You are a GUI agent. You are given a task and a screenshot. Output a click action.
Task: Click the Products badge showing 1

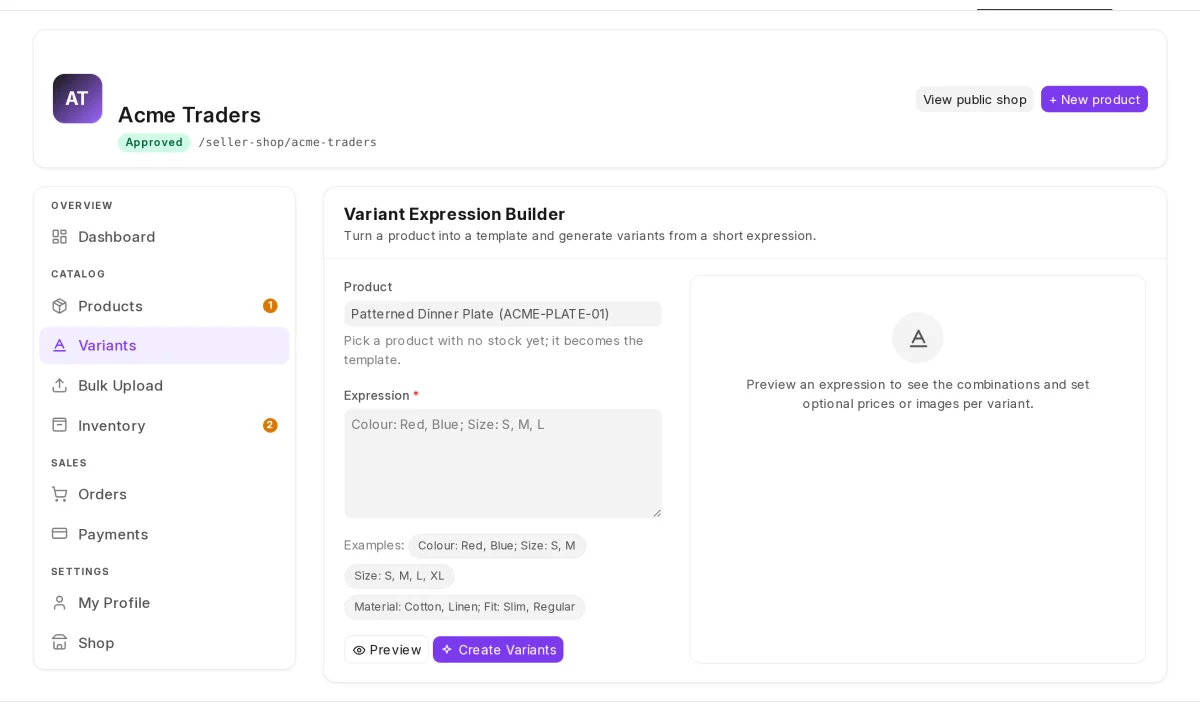coord(270,306)
